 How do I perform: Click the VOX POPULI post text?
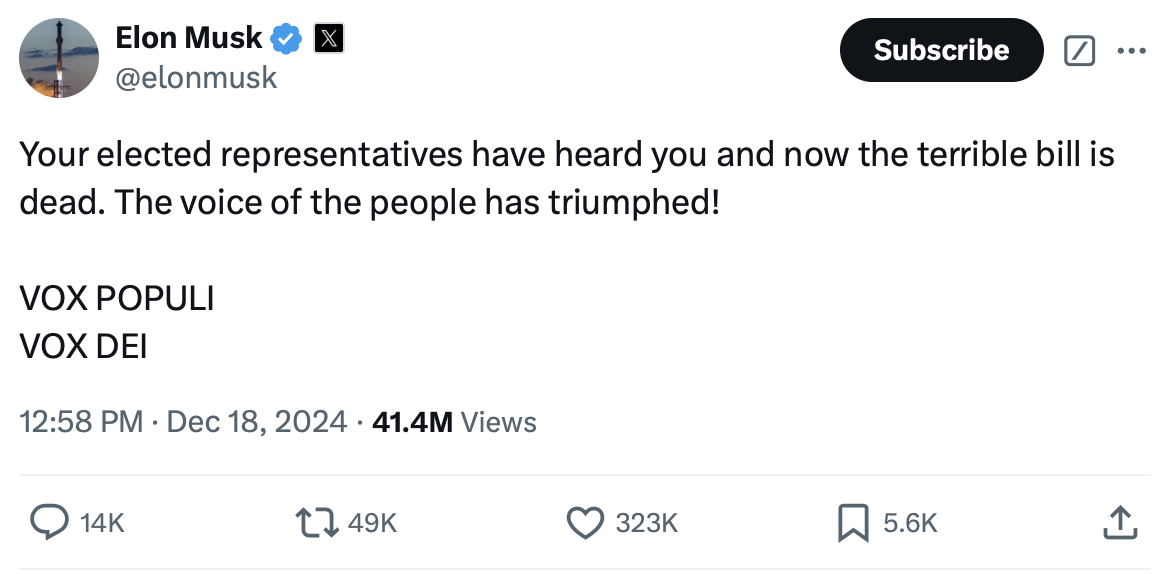[x=117, y=299]
